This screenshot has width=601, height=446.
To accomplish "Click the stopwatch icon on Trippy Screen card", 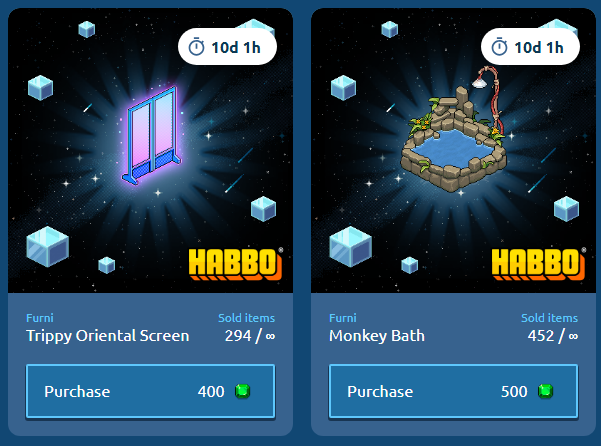I will (196, 47).
